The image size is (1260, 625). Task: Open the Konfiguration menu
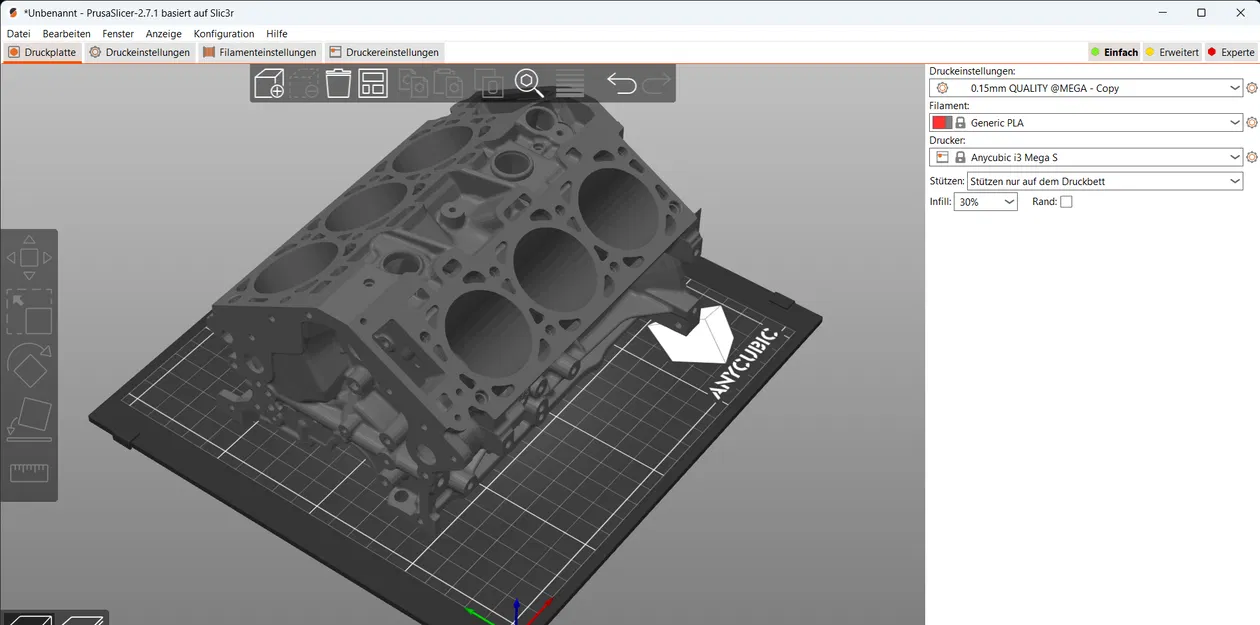pos(223,33)
